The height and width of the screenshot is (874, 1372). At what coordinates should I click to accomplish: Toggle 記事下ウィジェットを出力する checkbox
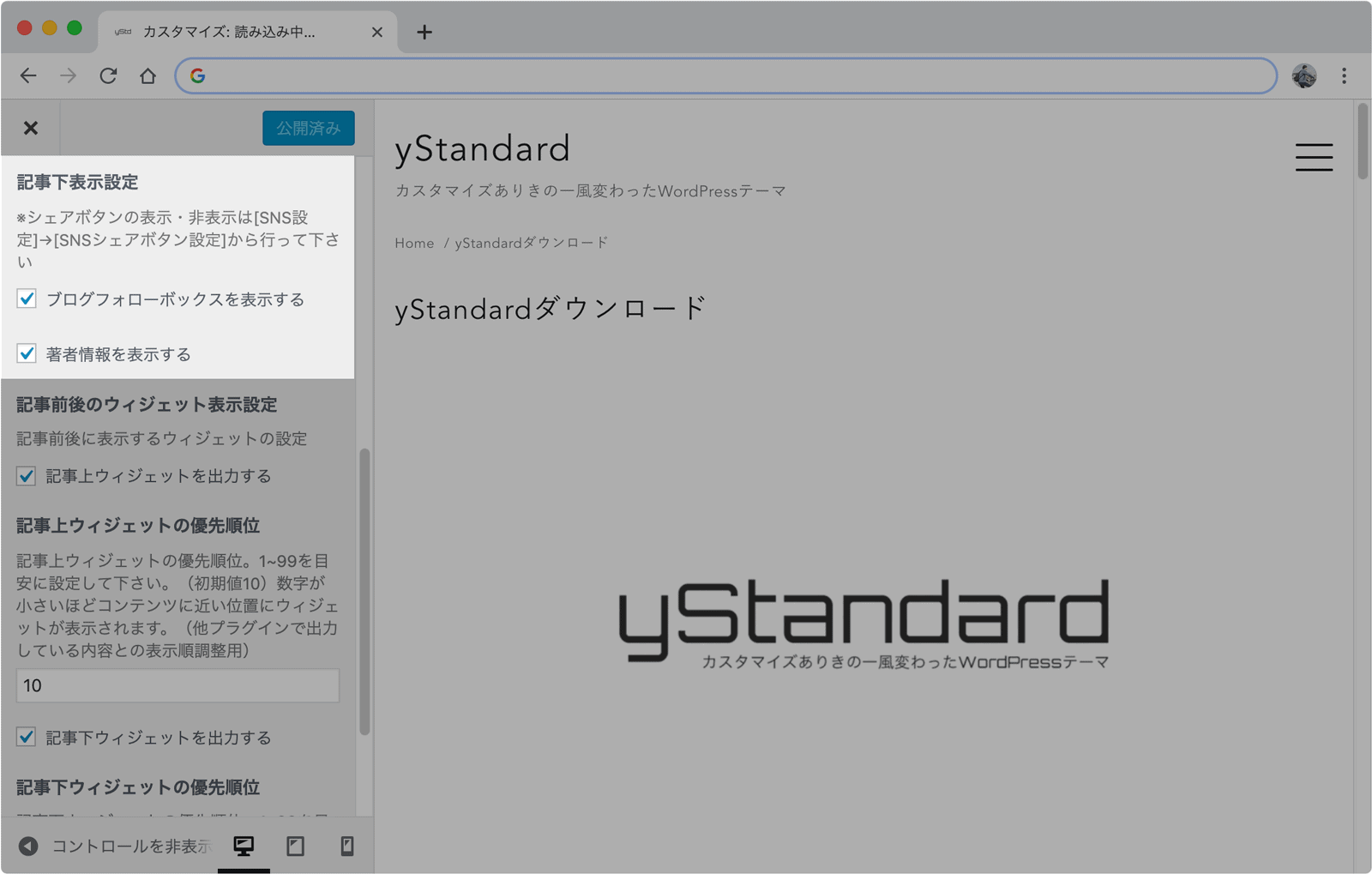(x=27, y=737)
